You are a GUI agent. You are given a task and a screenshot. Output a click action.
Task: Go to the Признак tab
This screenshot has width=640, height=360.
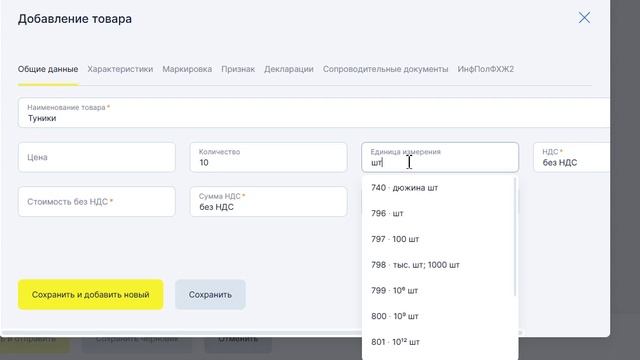coord(238,69)
